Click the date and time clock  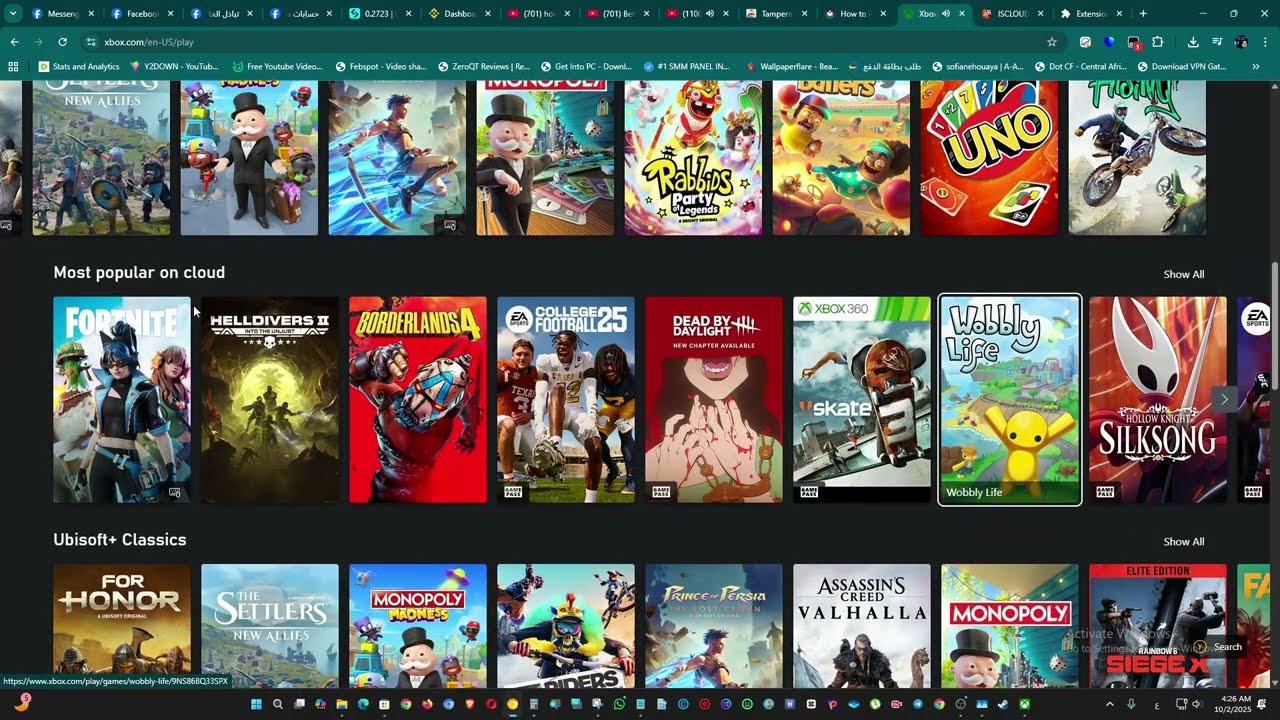1236,704
